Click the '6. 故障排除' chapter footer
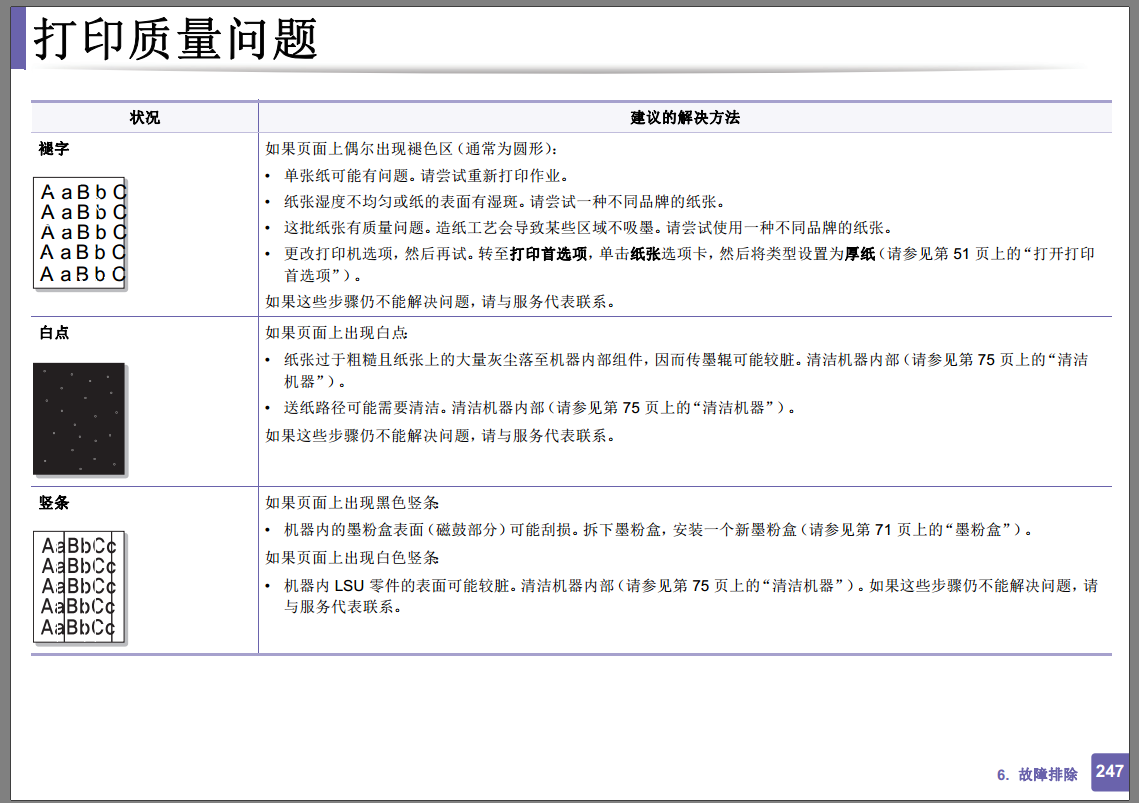The height and width of the screenshot is (803, 1139). coord(1037,775)
